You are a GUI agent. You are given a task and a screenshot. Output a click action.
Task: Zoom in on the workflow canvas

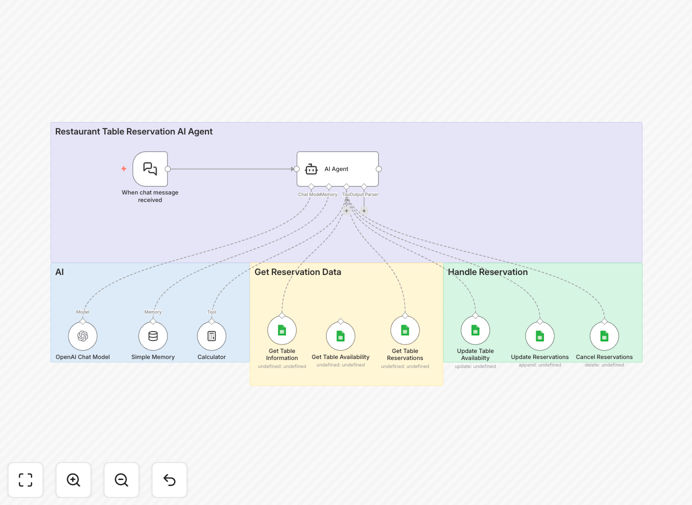tap(73, 480)
